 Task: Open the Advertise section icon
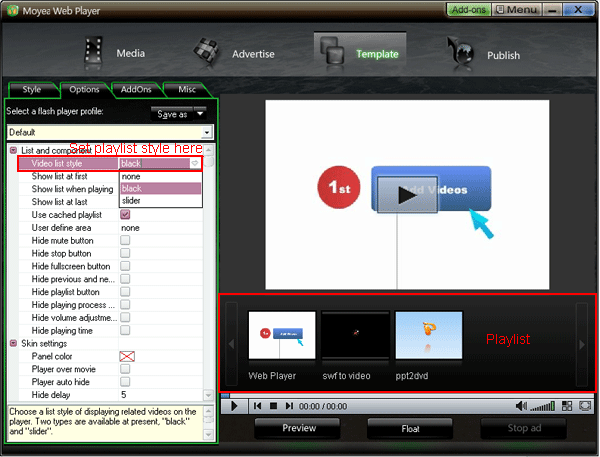pyautogui.click(x=206, y=51)
